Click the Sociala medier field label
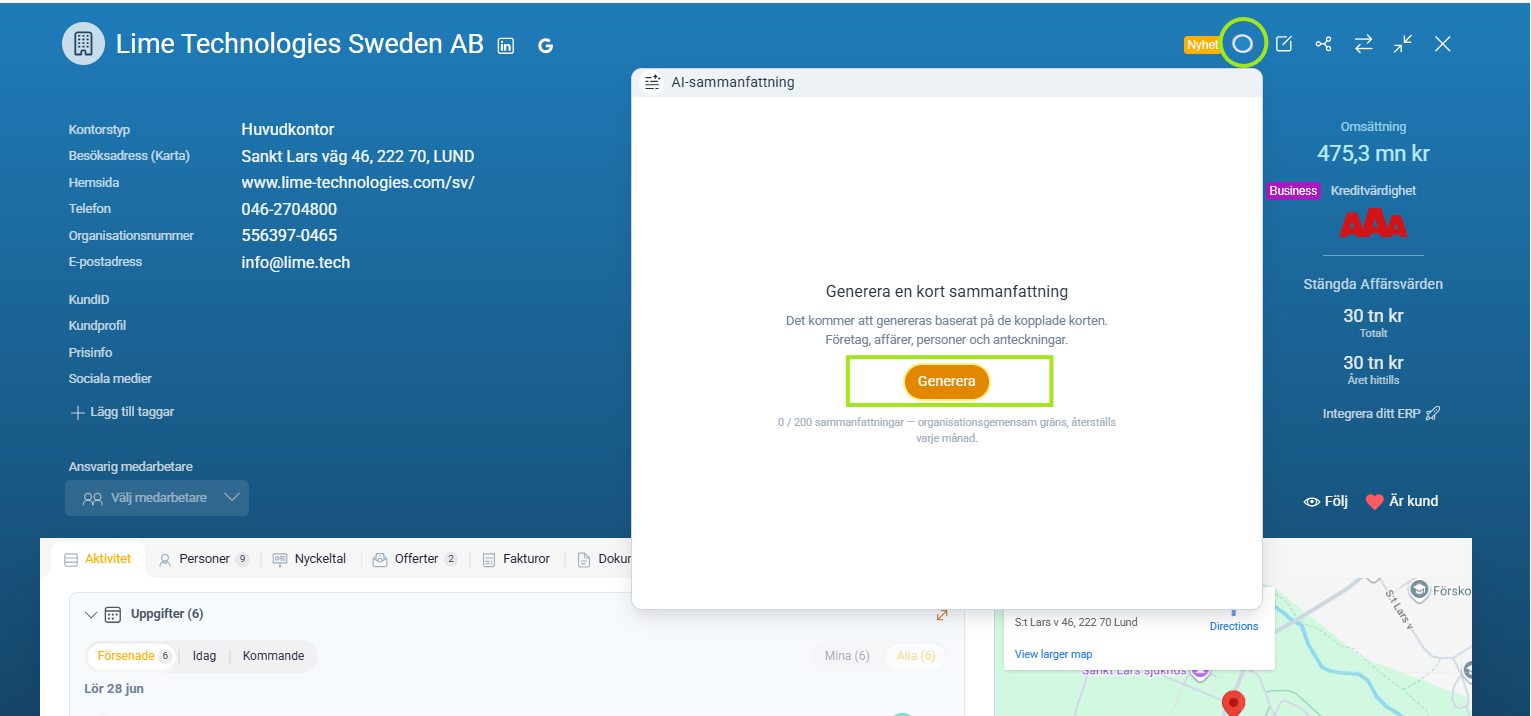Image resolution: width=1531 pixels, height=716 pixels. [110, 379]
